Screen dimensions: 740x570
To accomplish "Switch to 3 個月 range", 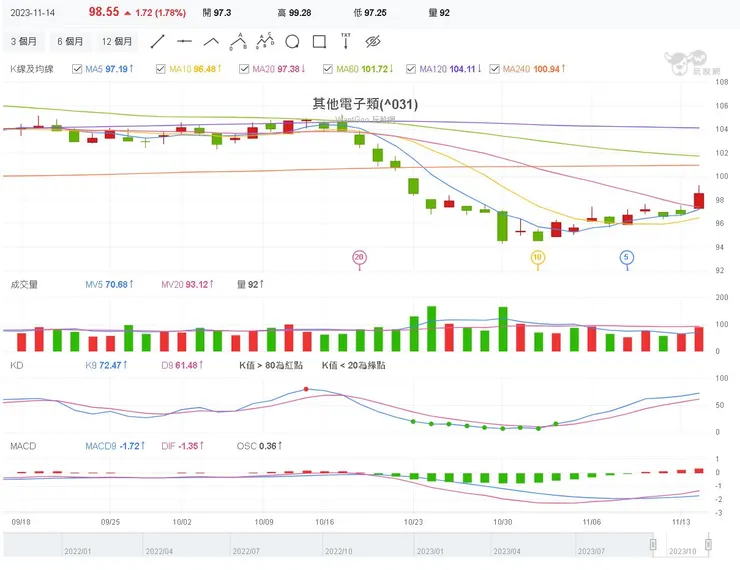I will (x=24, y=42).
